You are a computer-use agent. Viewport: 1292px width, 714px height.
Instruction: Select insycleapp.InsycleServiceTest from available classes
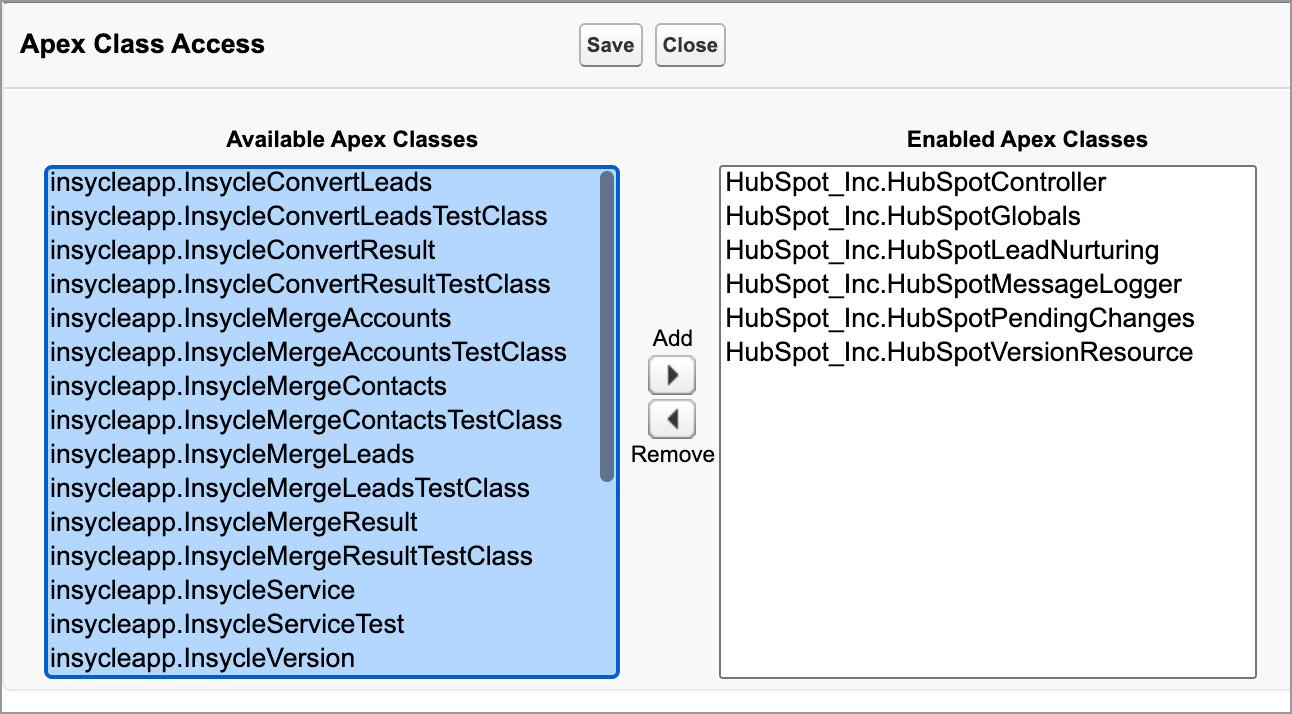pyautogui.click(x=226, y=624)
